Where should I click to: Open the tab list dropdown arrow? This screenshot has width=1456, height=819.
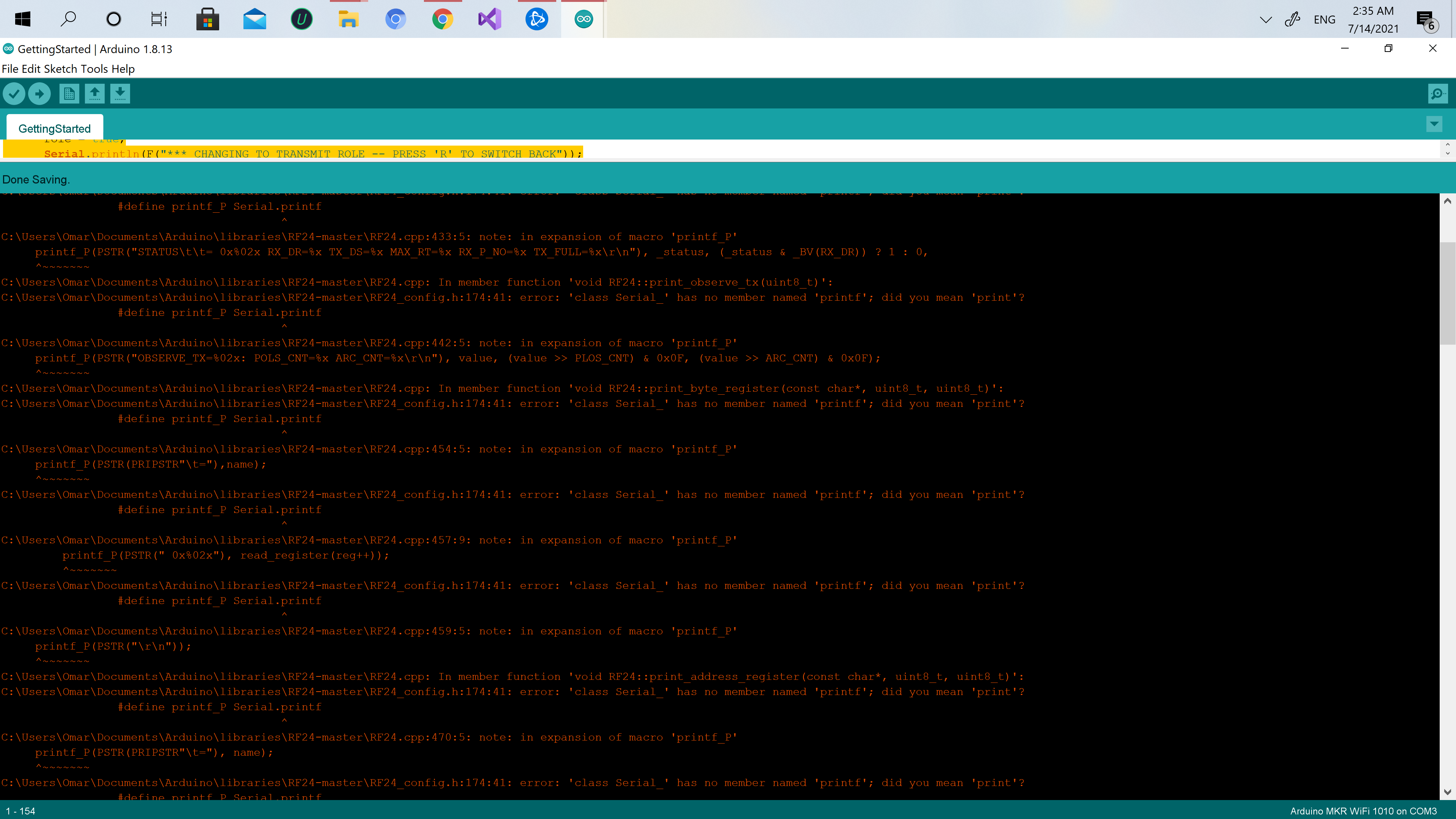click(x=1434, y=124)
